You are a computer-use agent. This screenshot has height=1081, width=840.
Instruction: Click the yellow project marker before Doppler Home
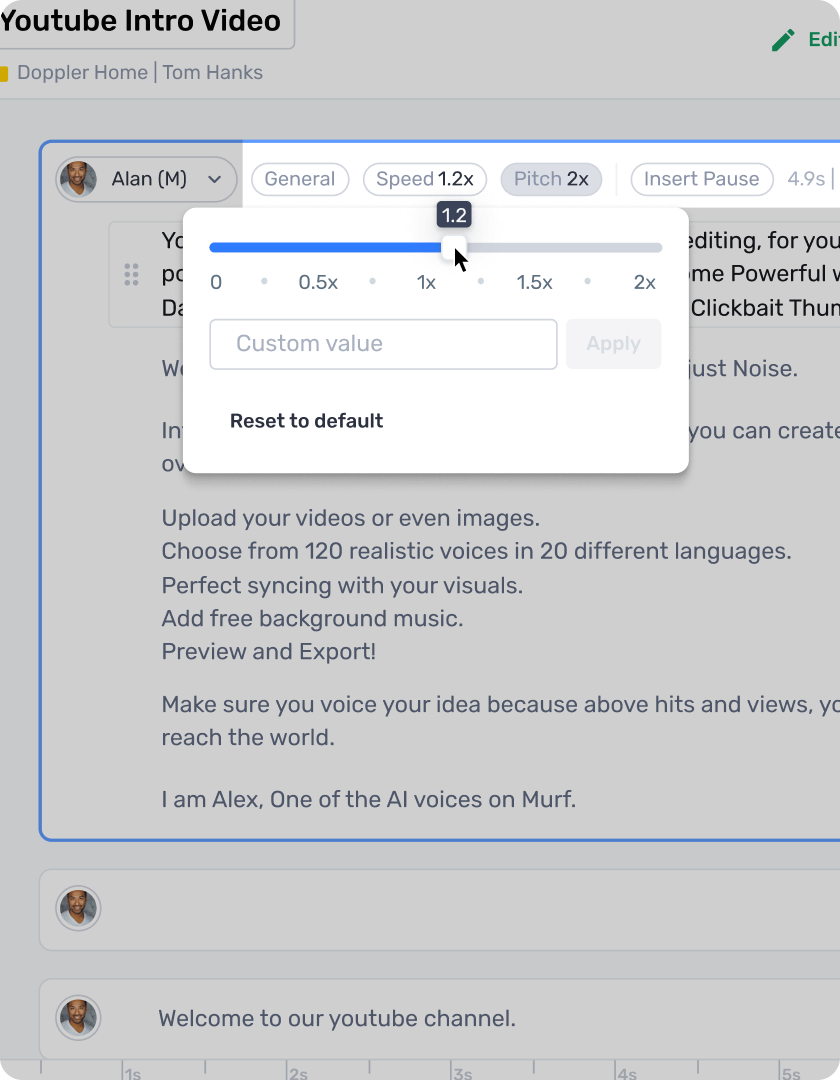[x=6, y=72]
